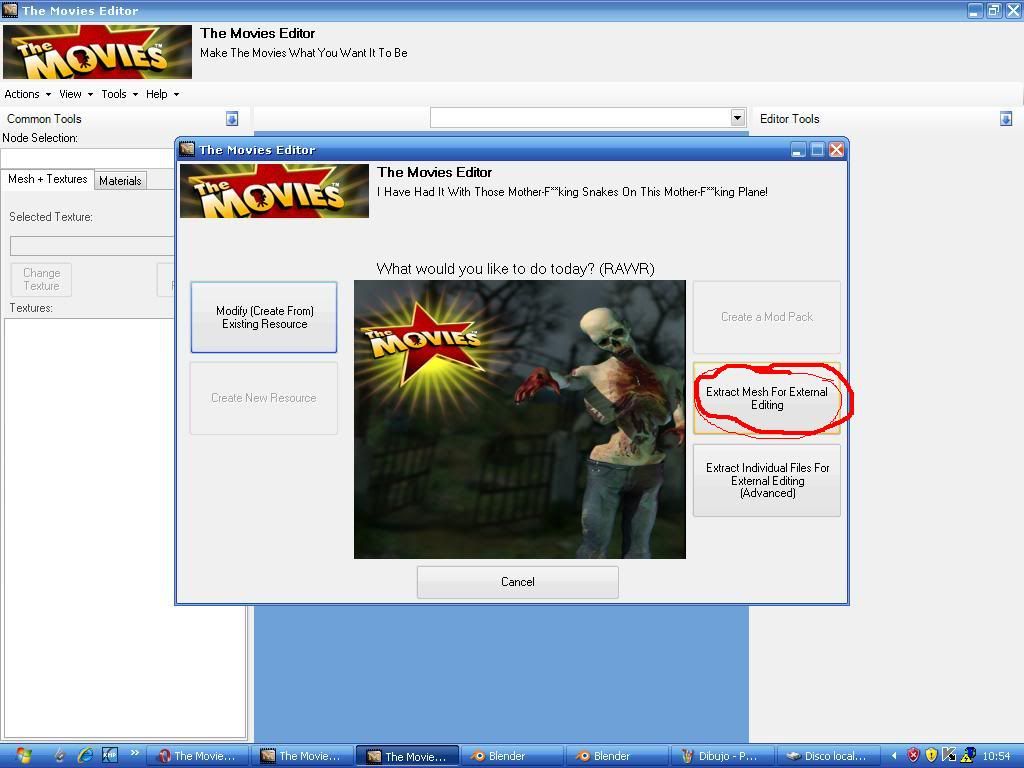Screen dimensions: 1024x768
Task: Show more quick launch icons chevron
Action: coord(135,753)
